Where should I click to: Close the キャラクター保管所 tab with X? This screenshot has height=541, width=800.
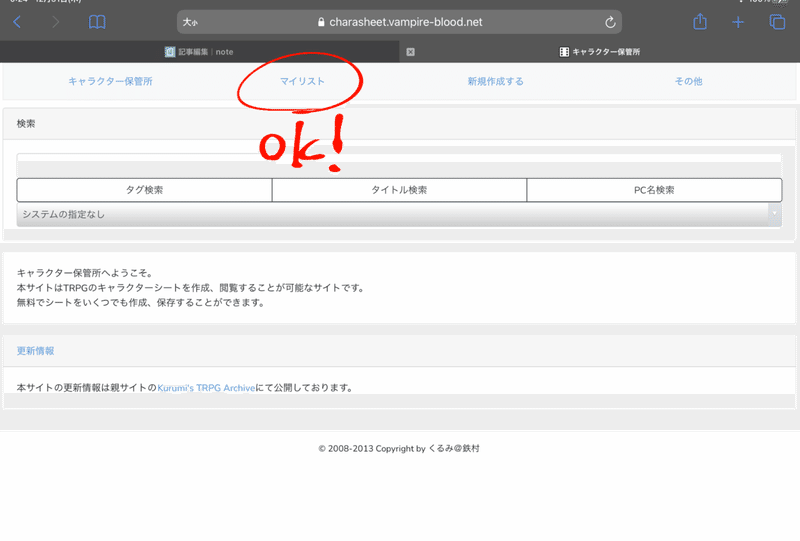tap(410, 52)
